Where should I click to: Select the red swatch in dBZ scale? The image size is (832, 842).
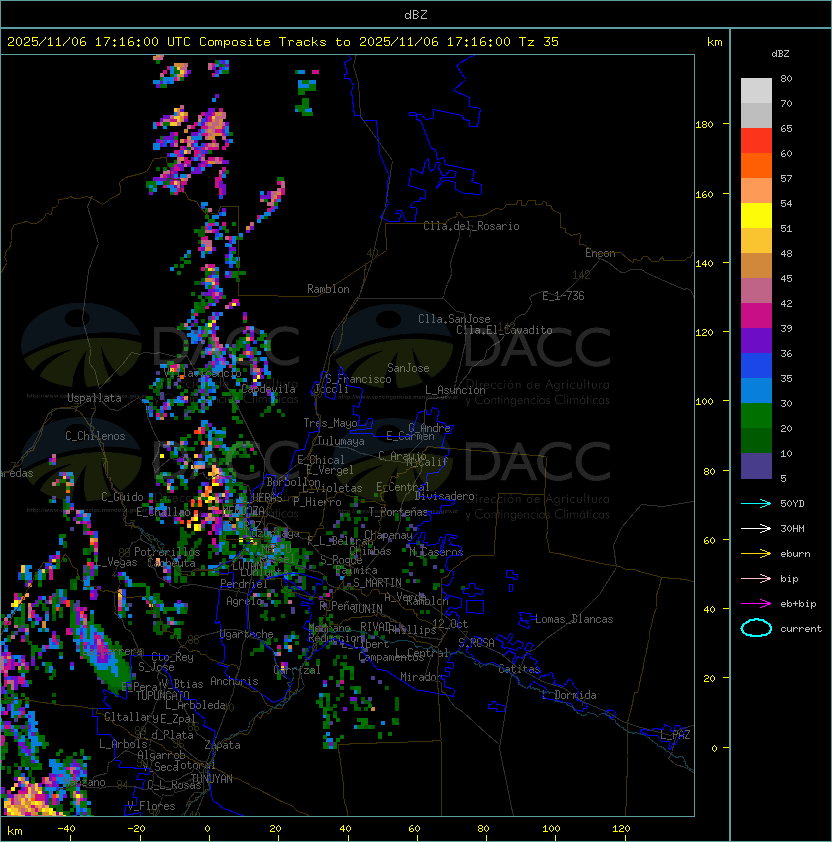click(756, 141)
